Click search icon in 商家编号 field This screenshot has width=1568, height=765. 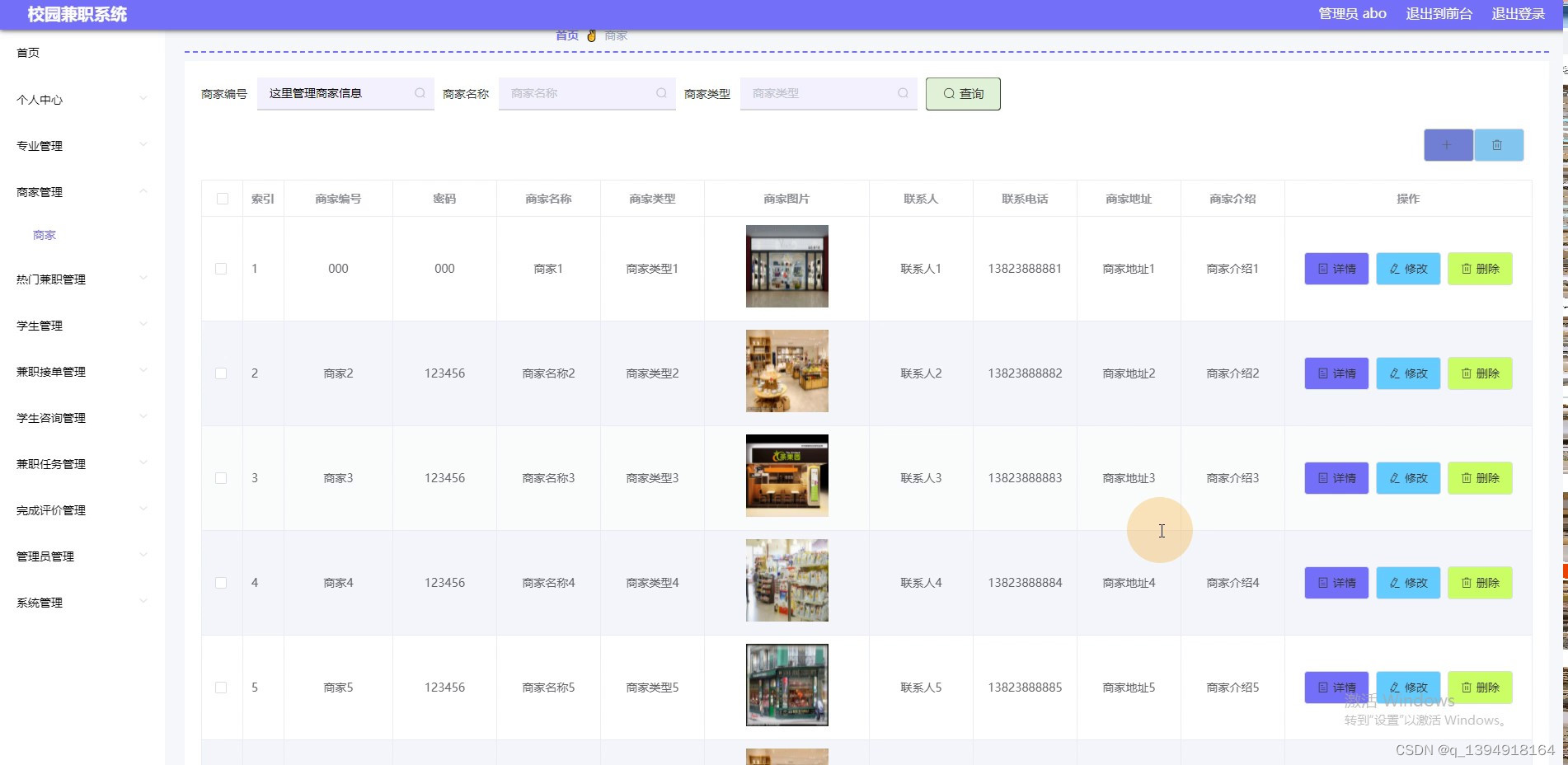coord(420,93)
